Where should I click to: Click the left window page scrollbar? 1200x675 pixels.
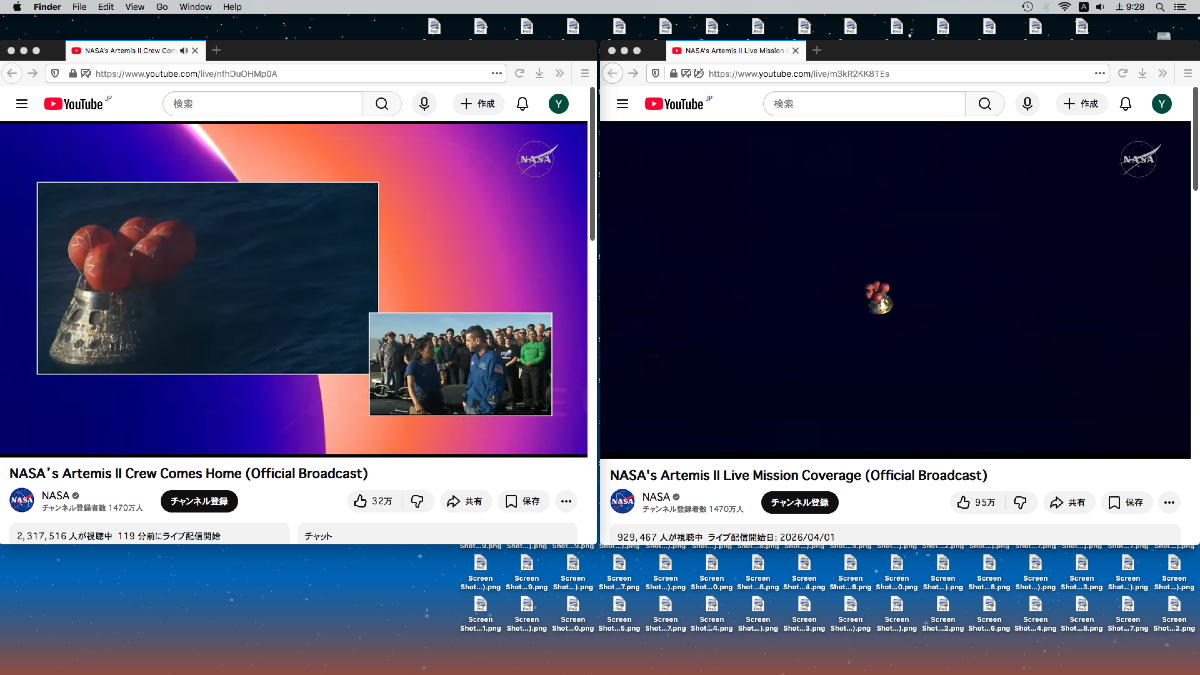pyautogui.click(x=592, y=165)
